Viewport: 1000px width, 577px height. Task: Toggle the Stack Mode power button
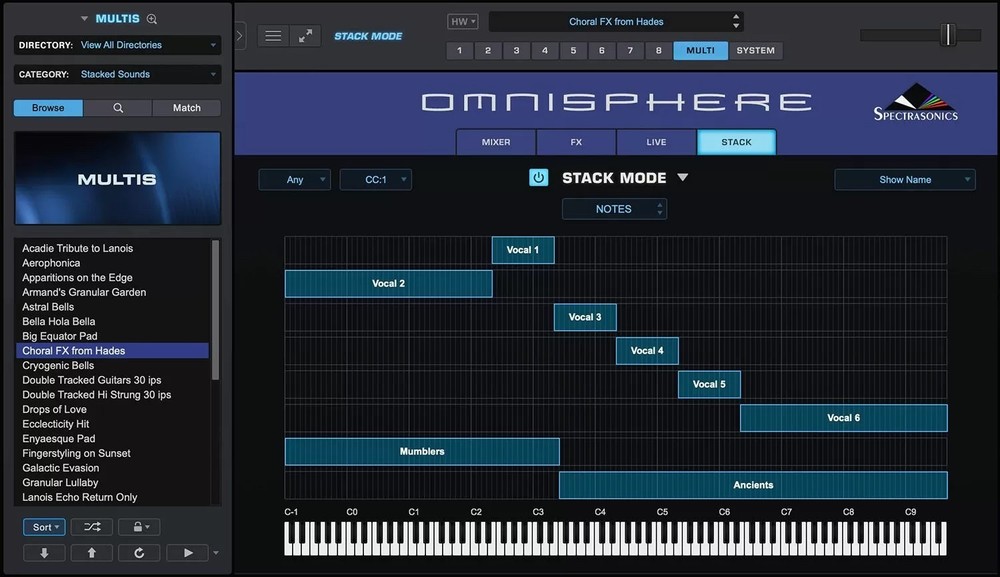coord(538,177)
